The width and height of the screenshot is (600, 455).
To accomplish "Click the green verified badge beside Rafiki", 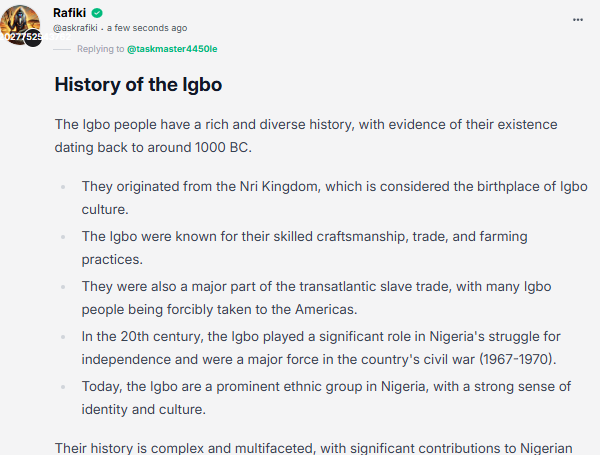I will 97,13.
